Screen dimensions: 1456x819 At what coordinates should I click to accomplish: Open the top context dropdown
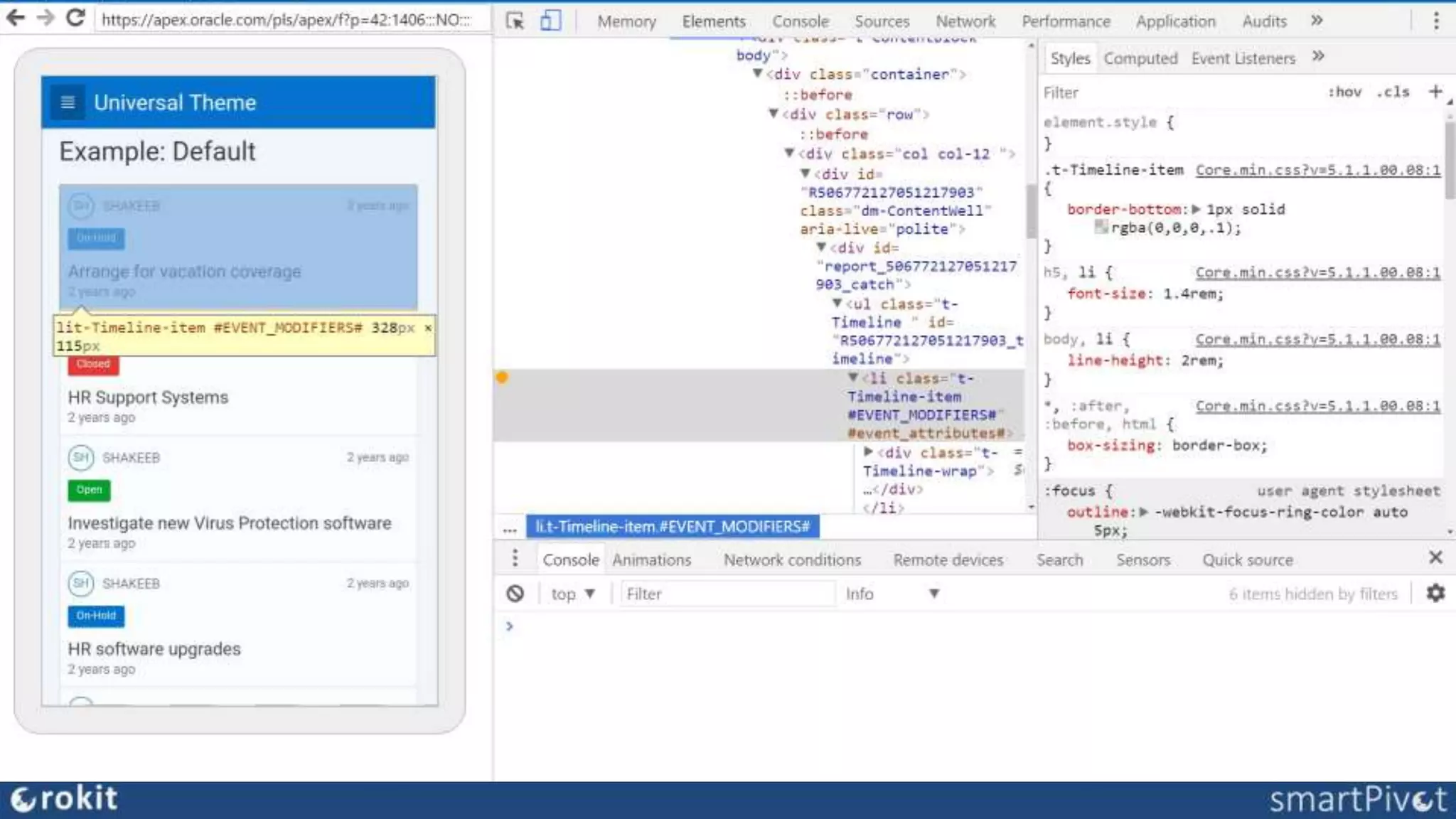coord(572,594)
